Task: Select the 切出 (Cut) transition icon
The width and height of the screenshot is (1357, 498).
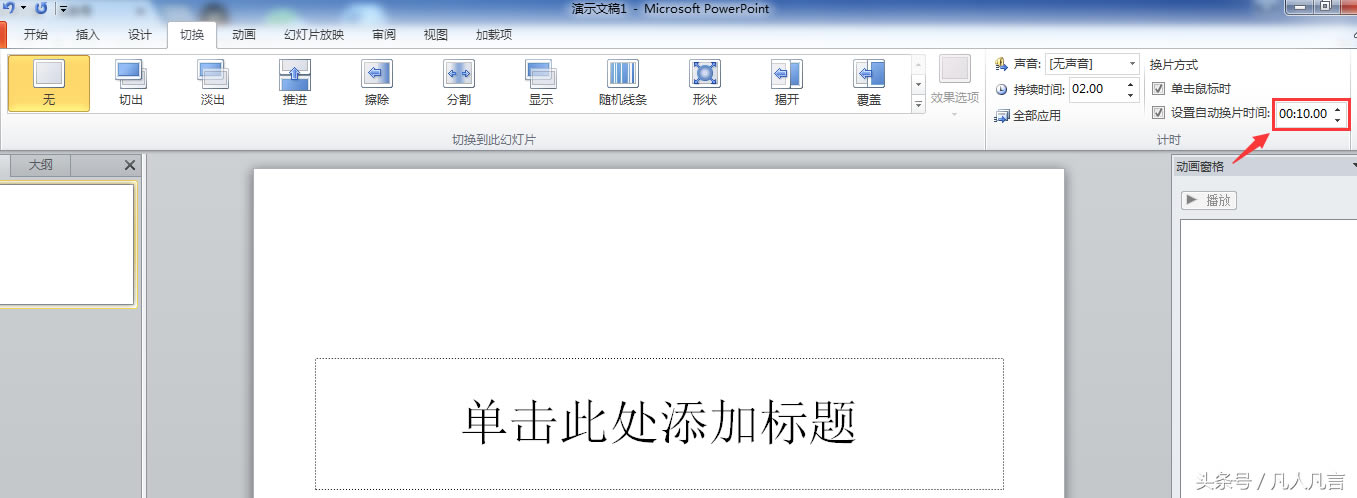Action: coord(131,75)
